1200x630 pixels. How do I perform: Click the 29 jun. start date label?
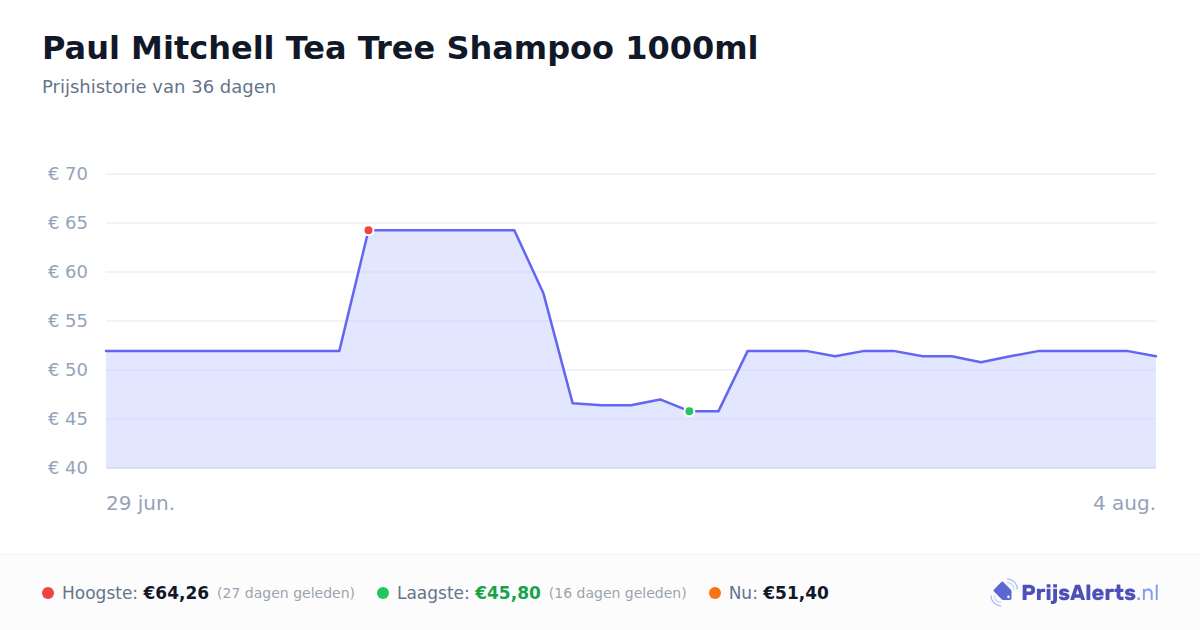(141, 503)
